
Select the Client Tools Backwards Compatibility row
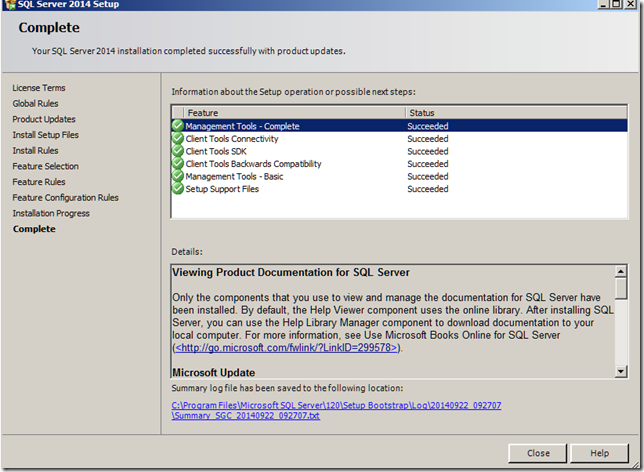(x=399, y=163)
